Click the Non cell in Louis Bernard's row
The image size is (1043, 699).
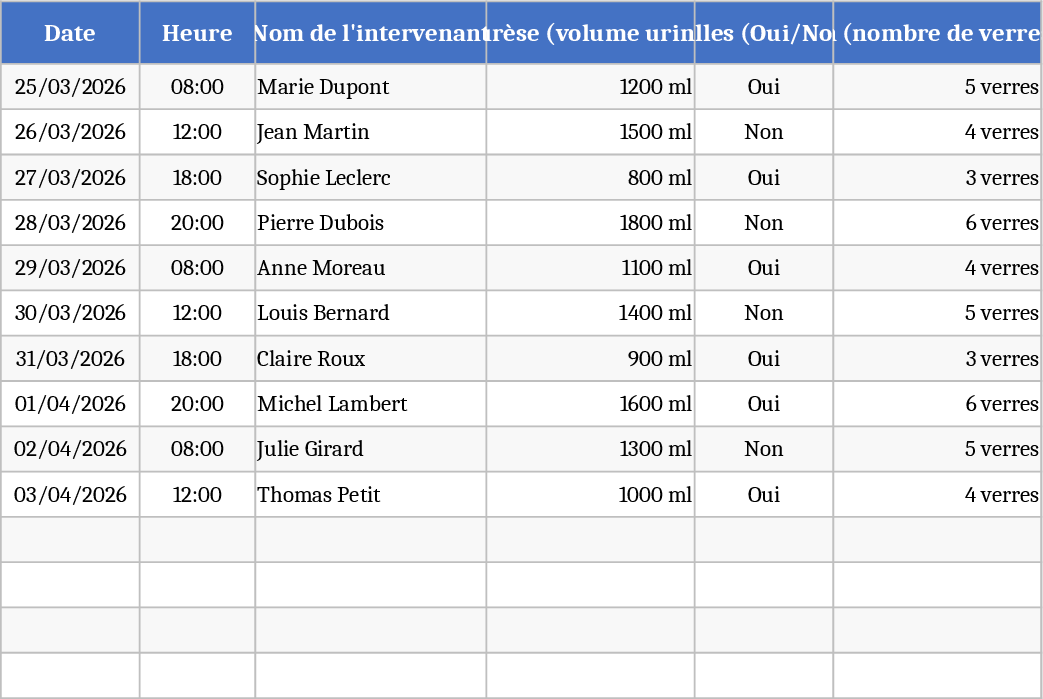764,314
